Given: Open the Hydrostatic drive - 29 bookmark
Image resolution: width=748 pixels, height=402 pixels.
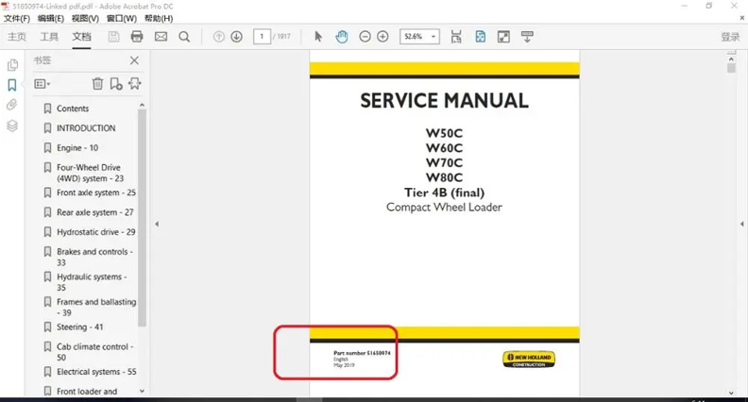Looking at the screenshot, I should click(96, 232).
